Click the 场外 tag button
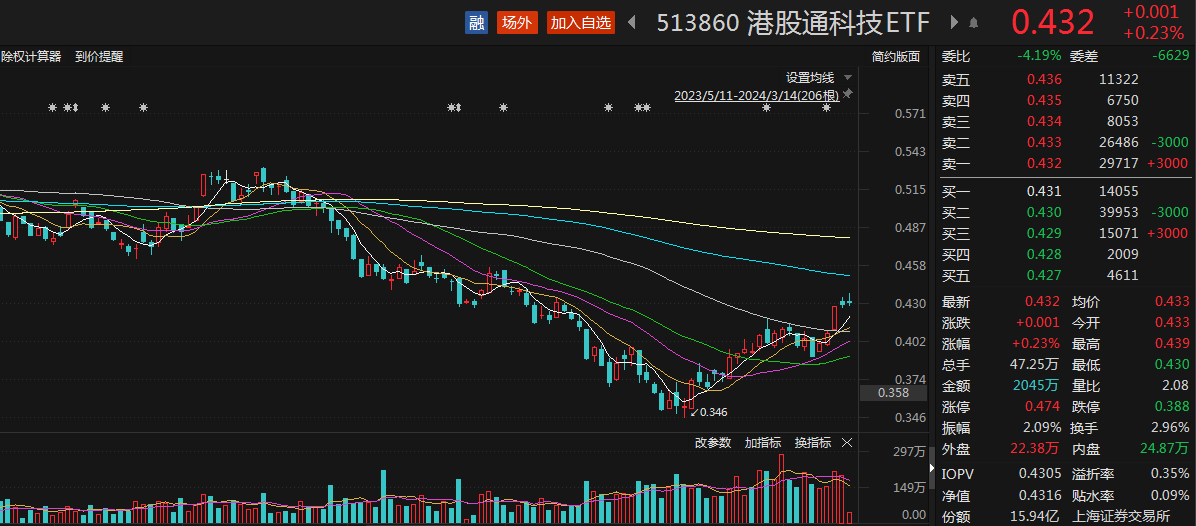Screen dimensions: 1196x526 (517, 23)
